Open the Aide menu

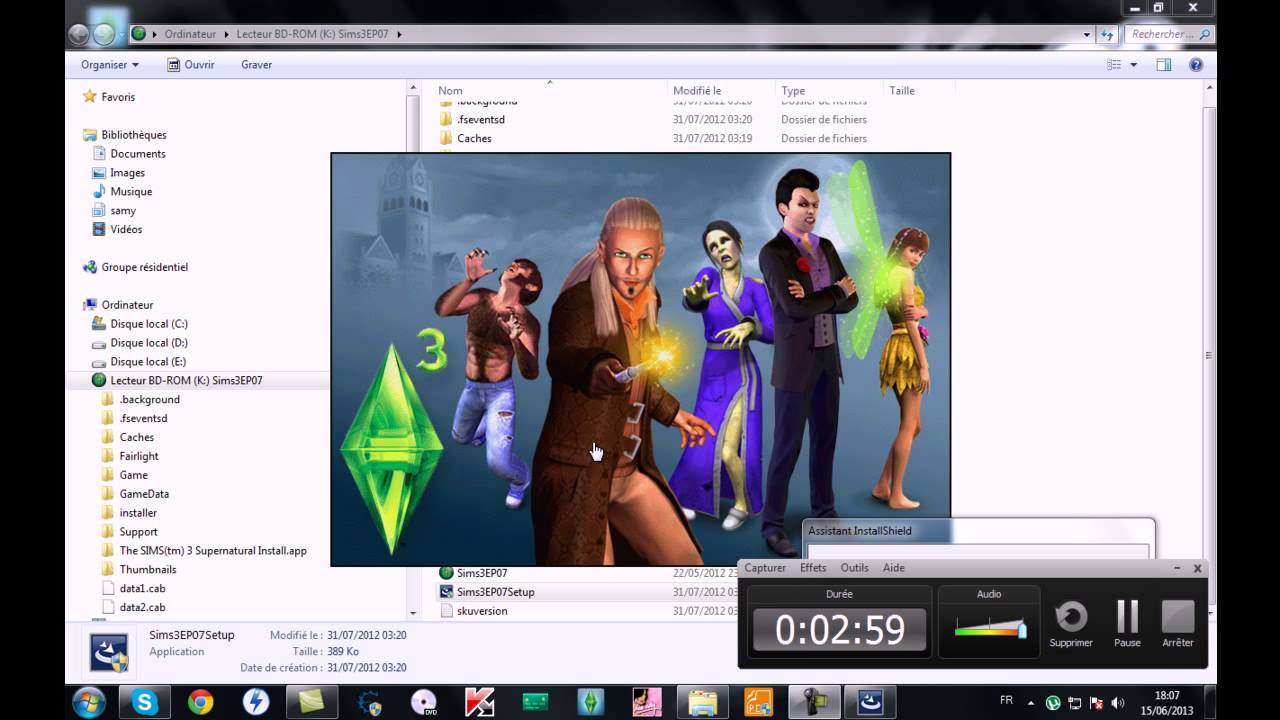(894, 568)
